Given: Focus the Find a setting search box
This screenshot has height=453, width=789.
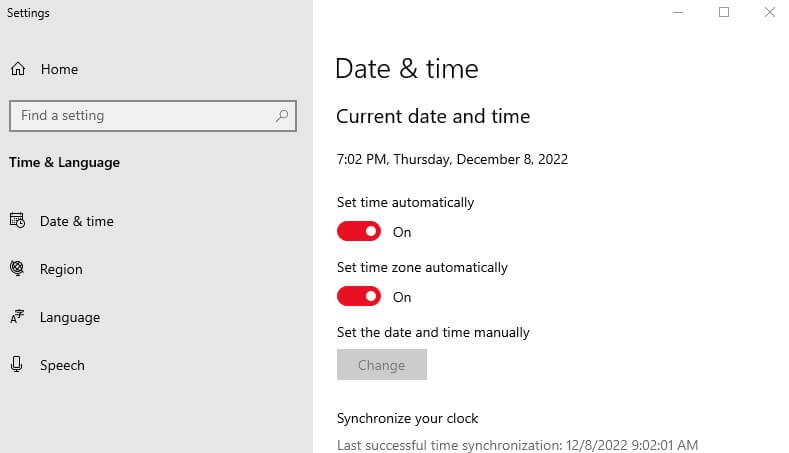Looking at the screenshot, I should click(x=140, y=116).
